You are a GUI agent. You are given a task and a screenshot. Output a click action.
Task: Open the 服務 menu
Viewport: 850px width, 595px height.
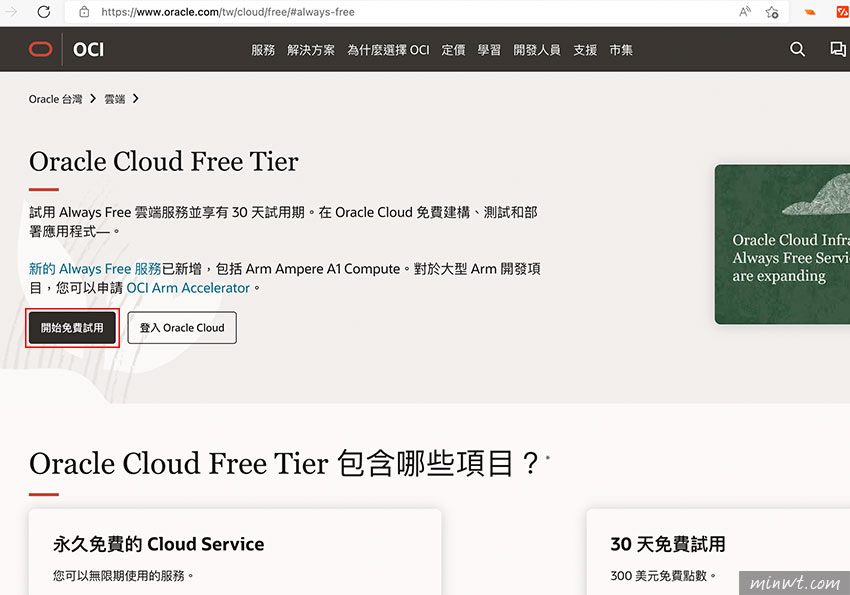click(x=263, y=50)
